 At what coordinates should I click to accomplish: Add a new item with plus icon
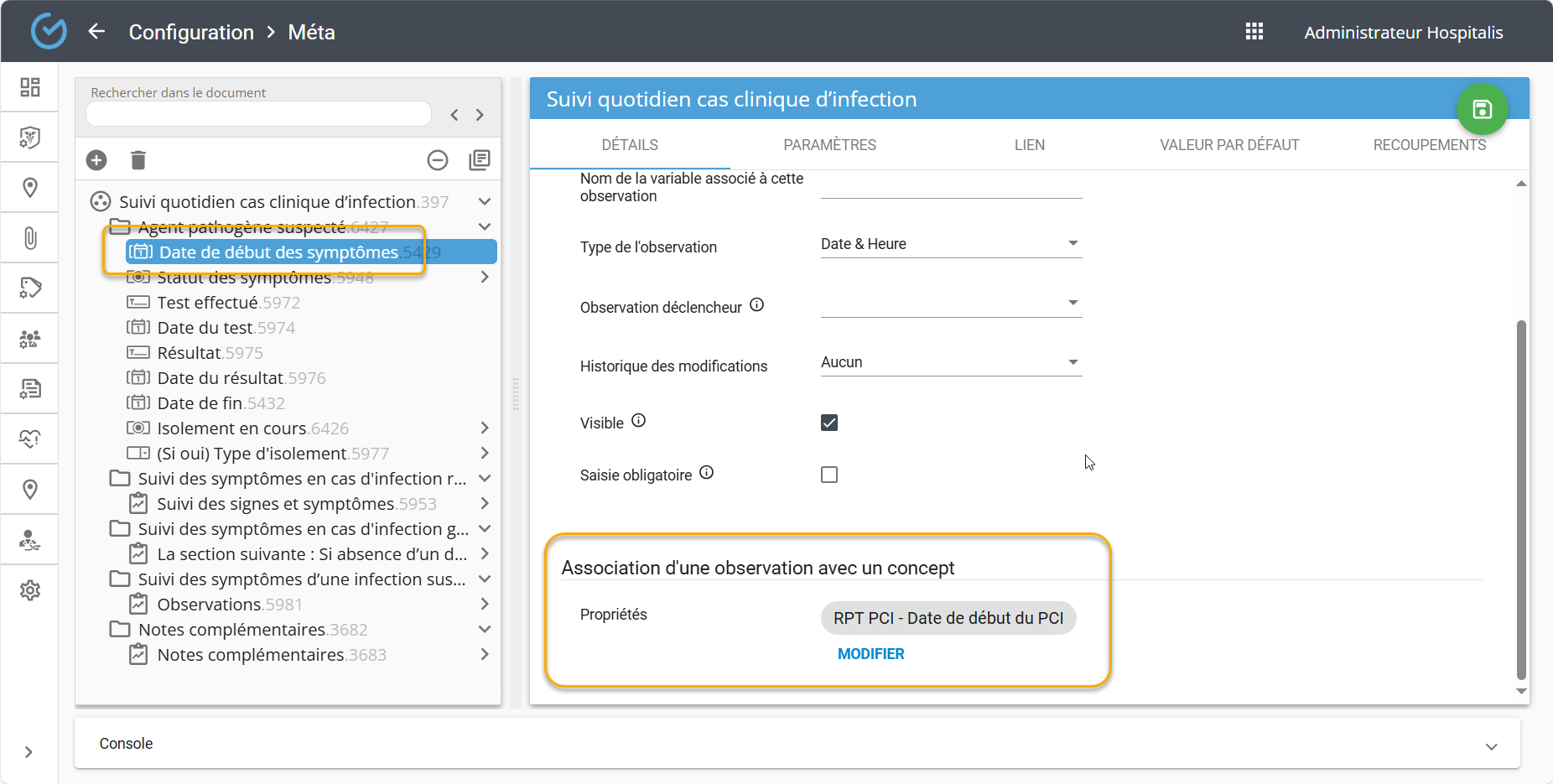[96, 160]
